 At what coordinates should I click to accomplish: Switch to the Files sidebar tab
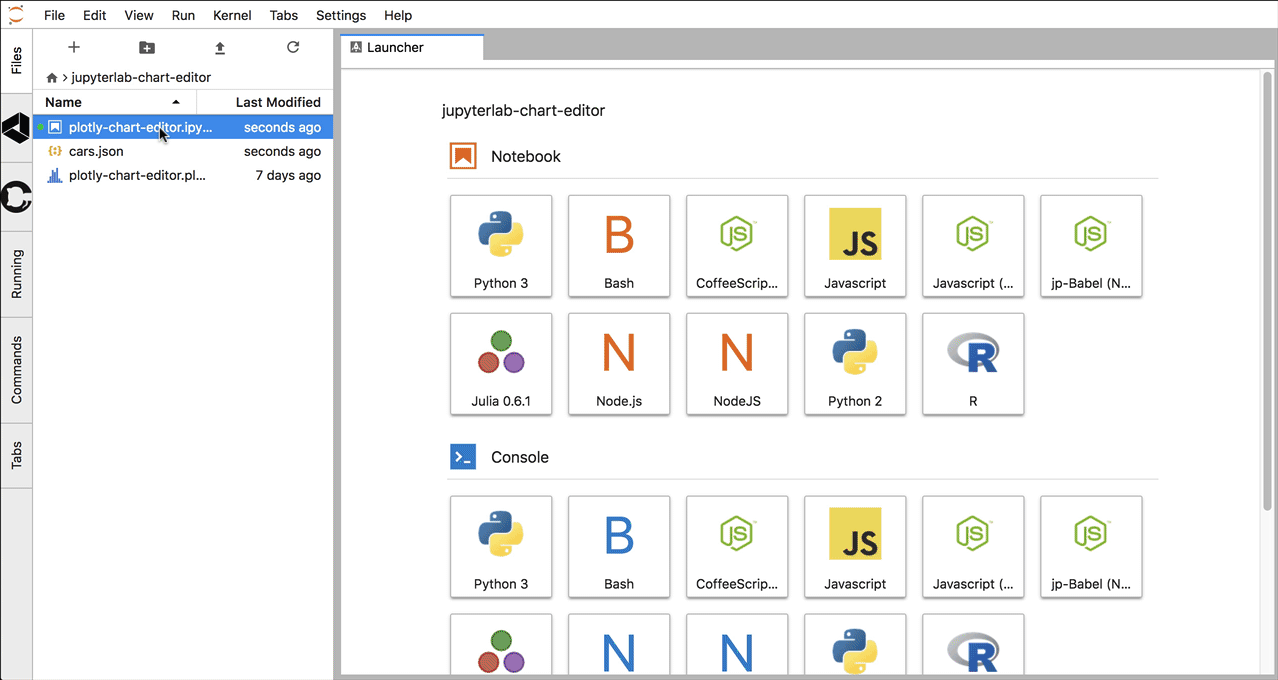16,62
